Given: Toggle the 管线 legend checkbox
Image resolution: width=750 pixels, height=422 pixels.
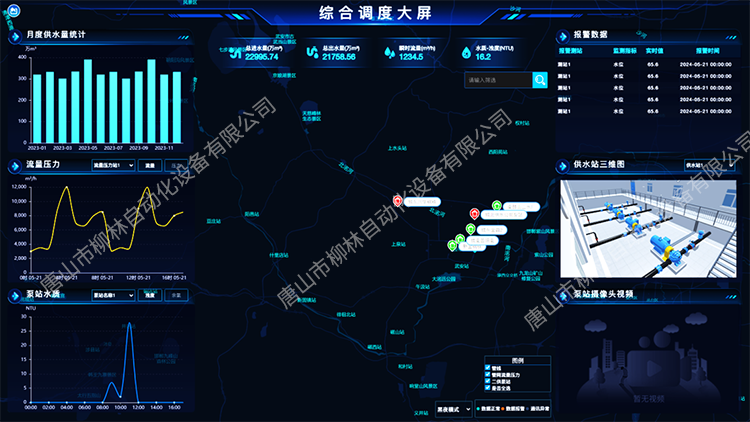Looking at the screenshot, I should (x=487, y=368).
